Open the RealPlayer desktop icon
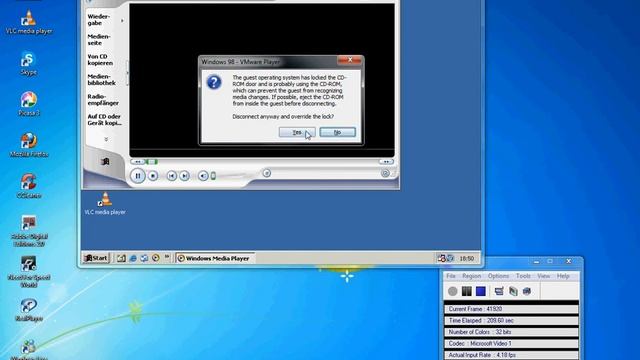This screenshot has height=360, width=640. tap(29, 310)
